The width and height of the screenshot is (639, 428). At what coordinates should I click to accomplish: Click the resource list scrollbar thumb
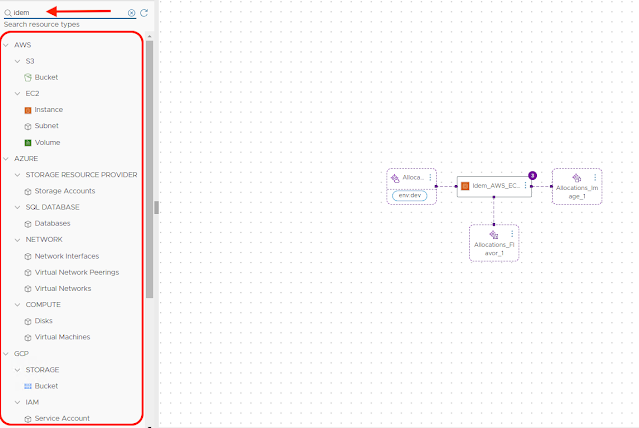coord(150,169)
